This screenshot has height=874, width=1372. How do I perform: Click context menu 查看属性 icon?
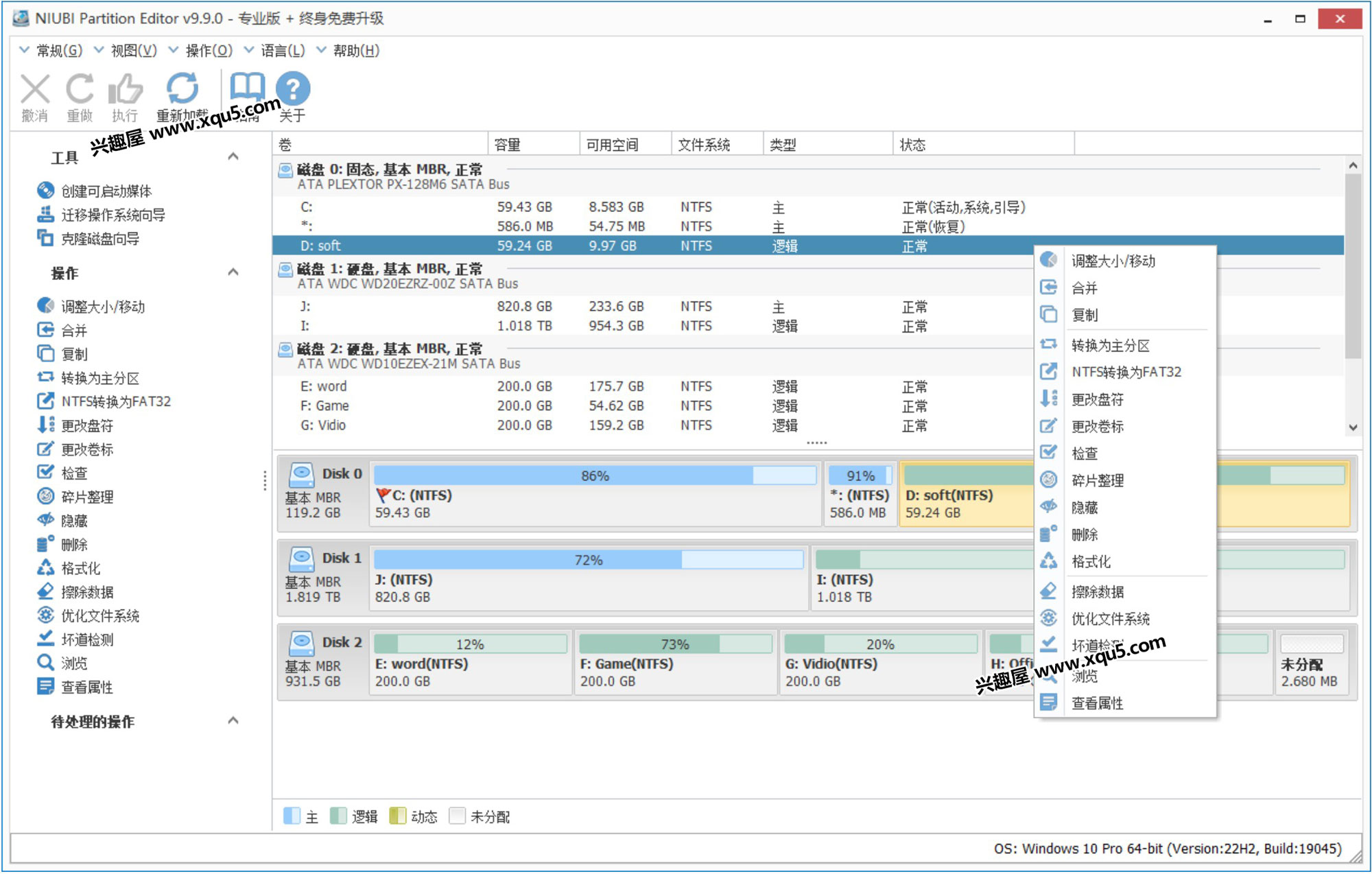coord(1048,702)
